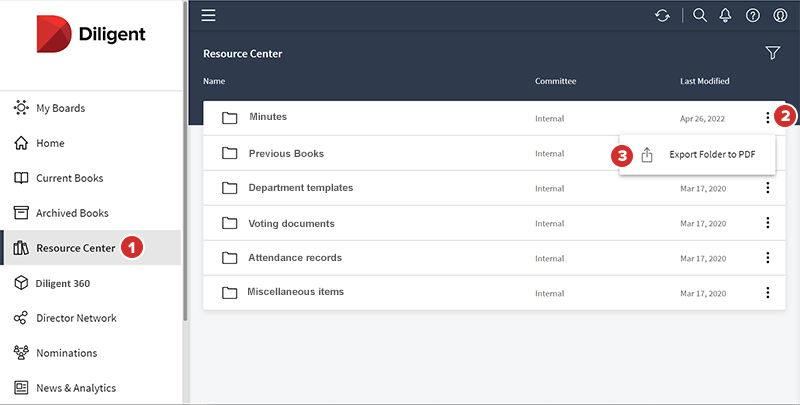Open Voting documents three-dot menu

pos(767,223)
